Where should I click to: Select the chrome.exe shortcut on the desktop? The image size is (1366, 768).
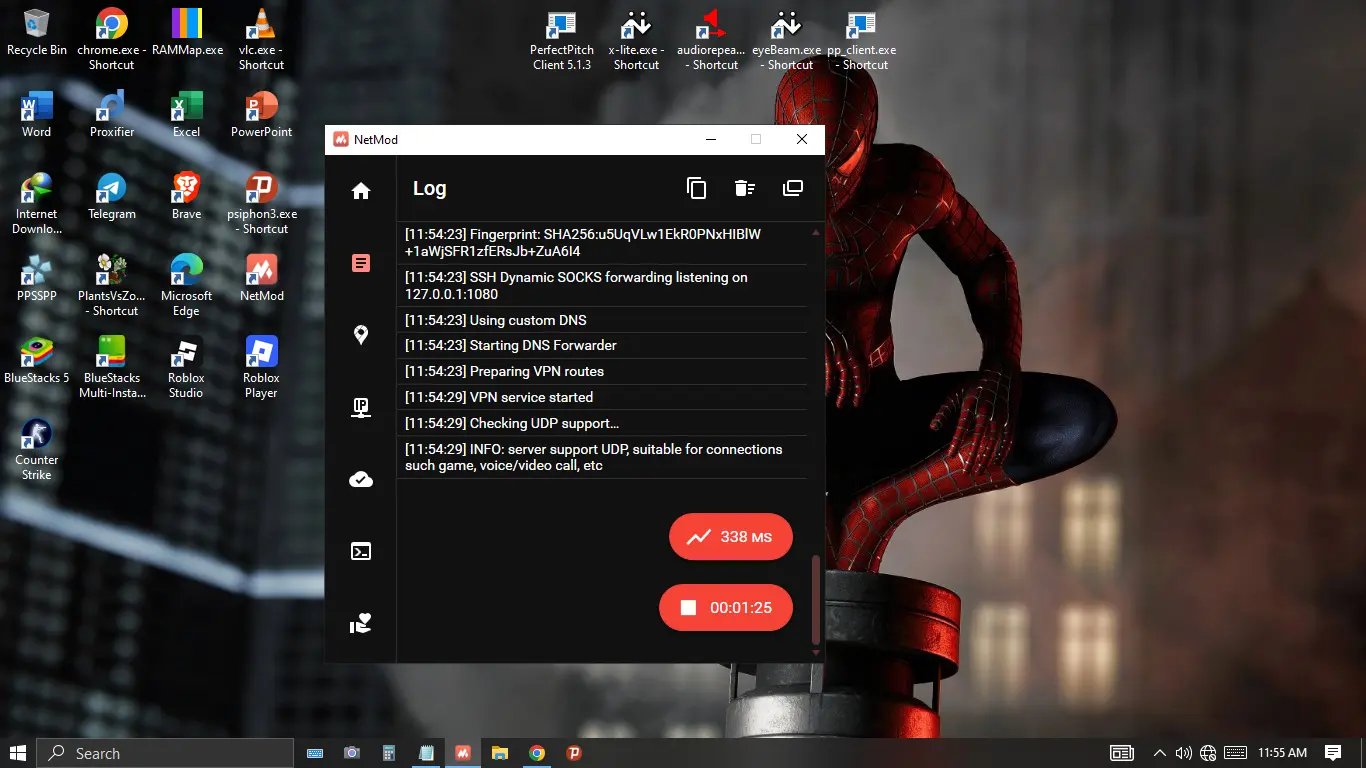pyautogui.click(x=112, y=40)
